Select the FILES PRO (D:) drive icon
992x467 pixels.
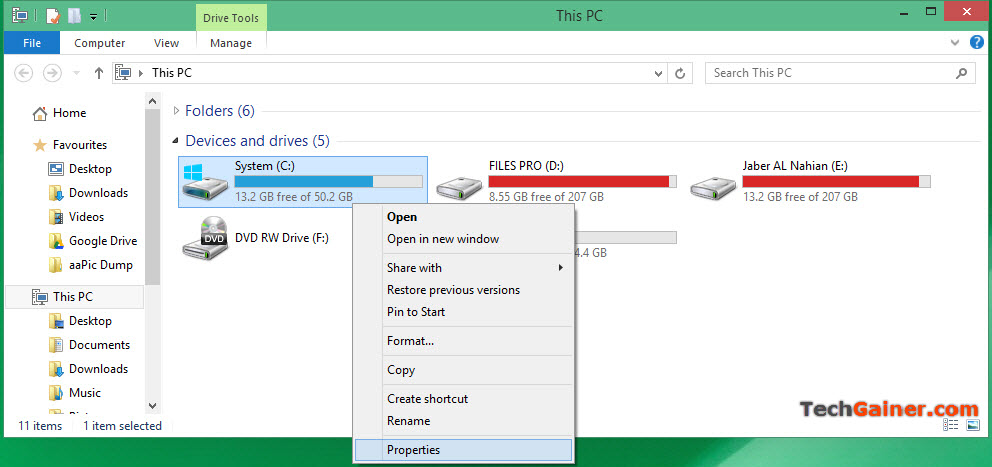(x=459, y=183)
